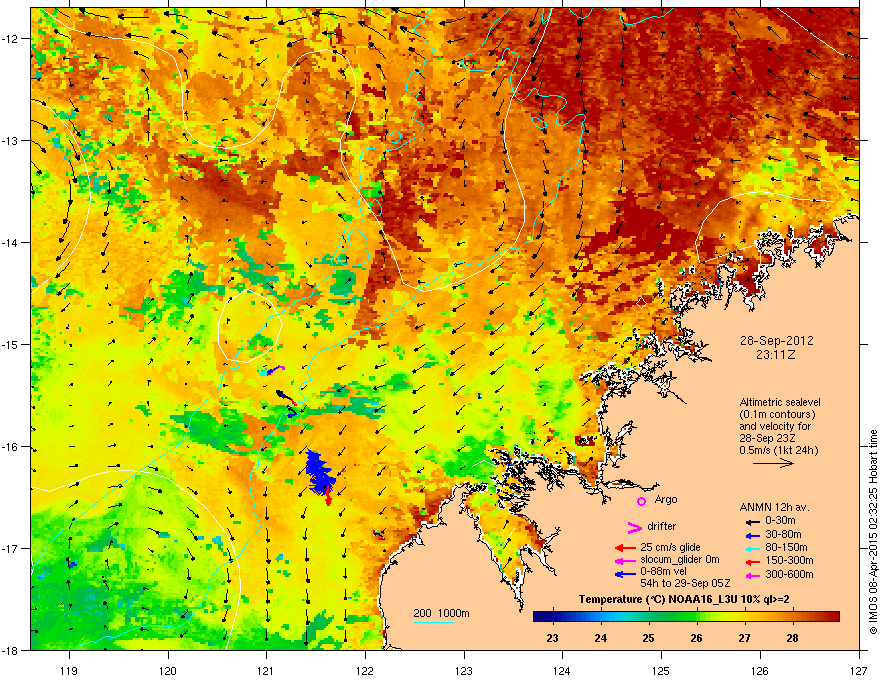Click the magenta drifter chevron legend symbol

[x=634, y=527]
